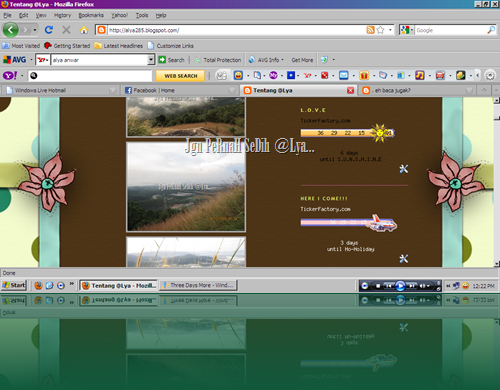The height and width of the screenshot is (390, 500).
Task: Bookmark this page with the star icon
Action: click(x=380, y=30)
